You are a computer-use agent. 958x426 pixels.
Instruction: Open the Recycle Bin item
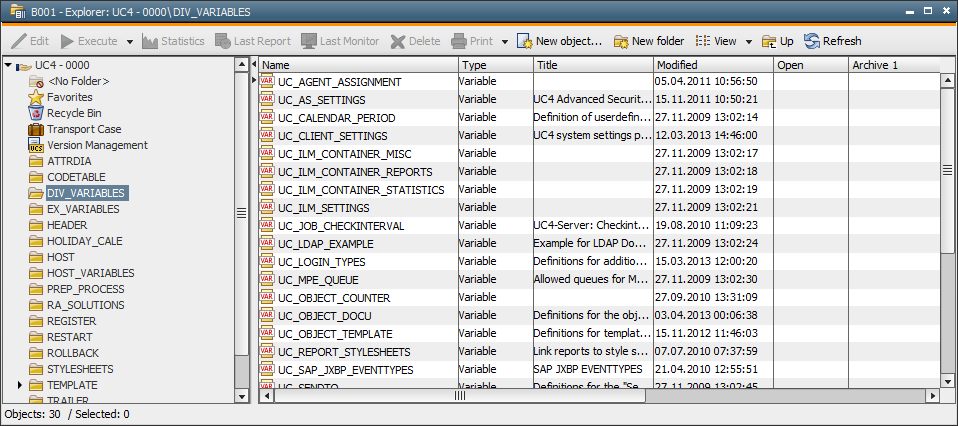65,113
